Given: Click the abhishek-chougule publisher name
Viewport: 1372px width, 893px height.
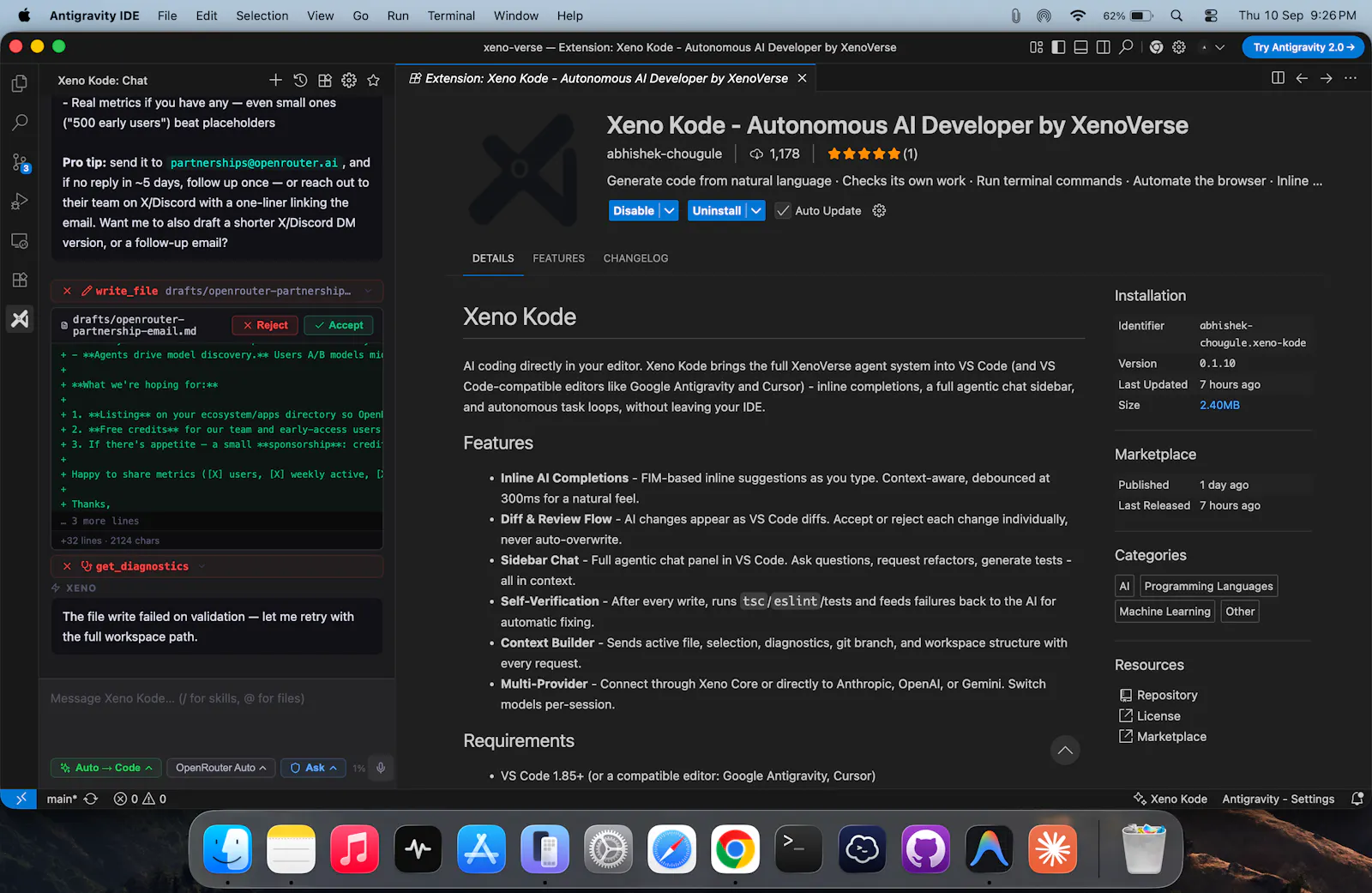Looking at the screenshot, I should [665, 154].
